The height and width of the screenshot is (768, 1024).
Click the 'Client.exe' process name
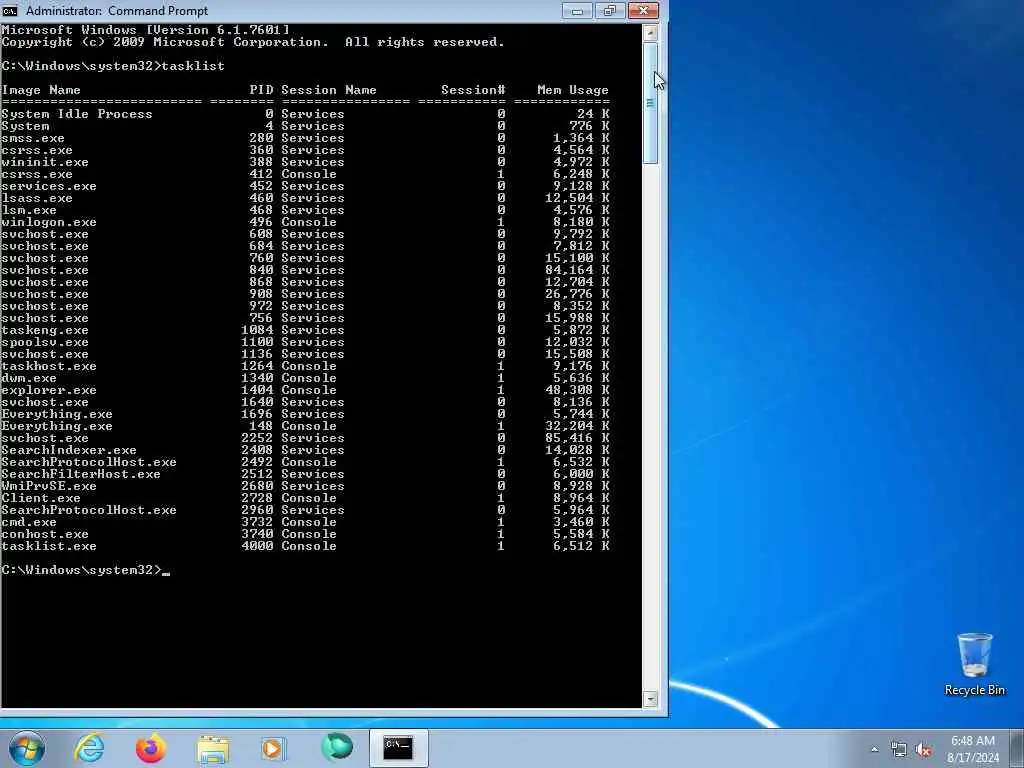point(41,498)
